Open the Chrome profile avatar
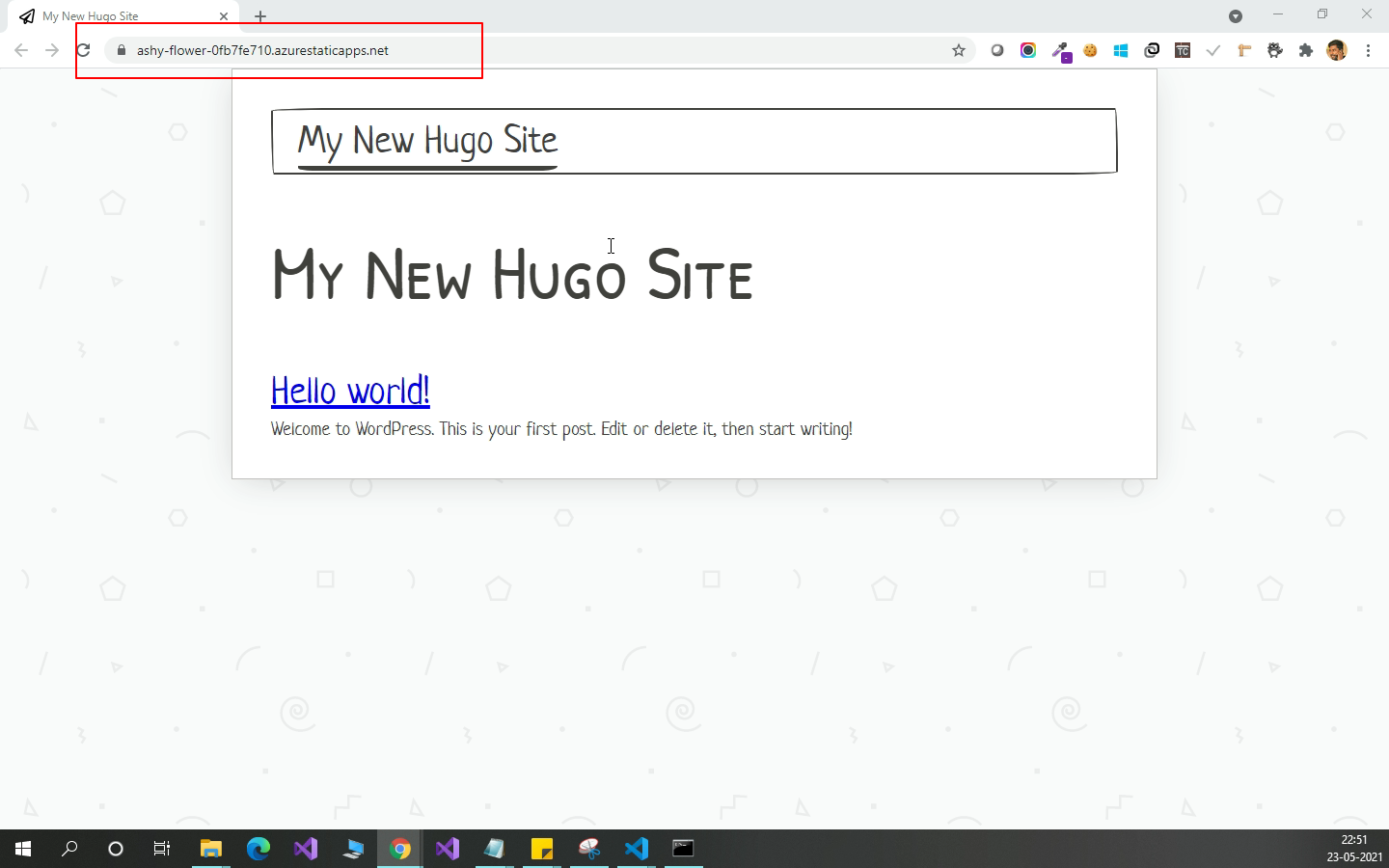1389x868 pixels. (1337, 50)
